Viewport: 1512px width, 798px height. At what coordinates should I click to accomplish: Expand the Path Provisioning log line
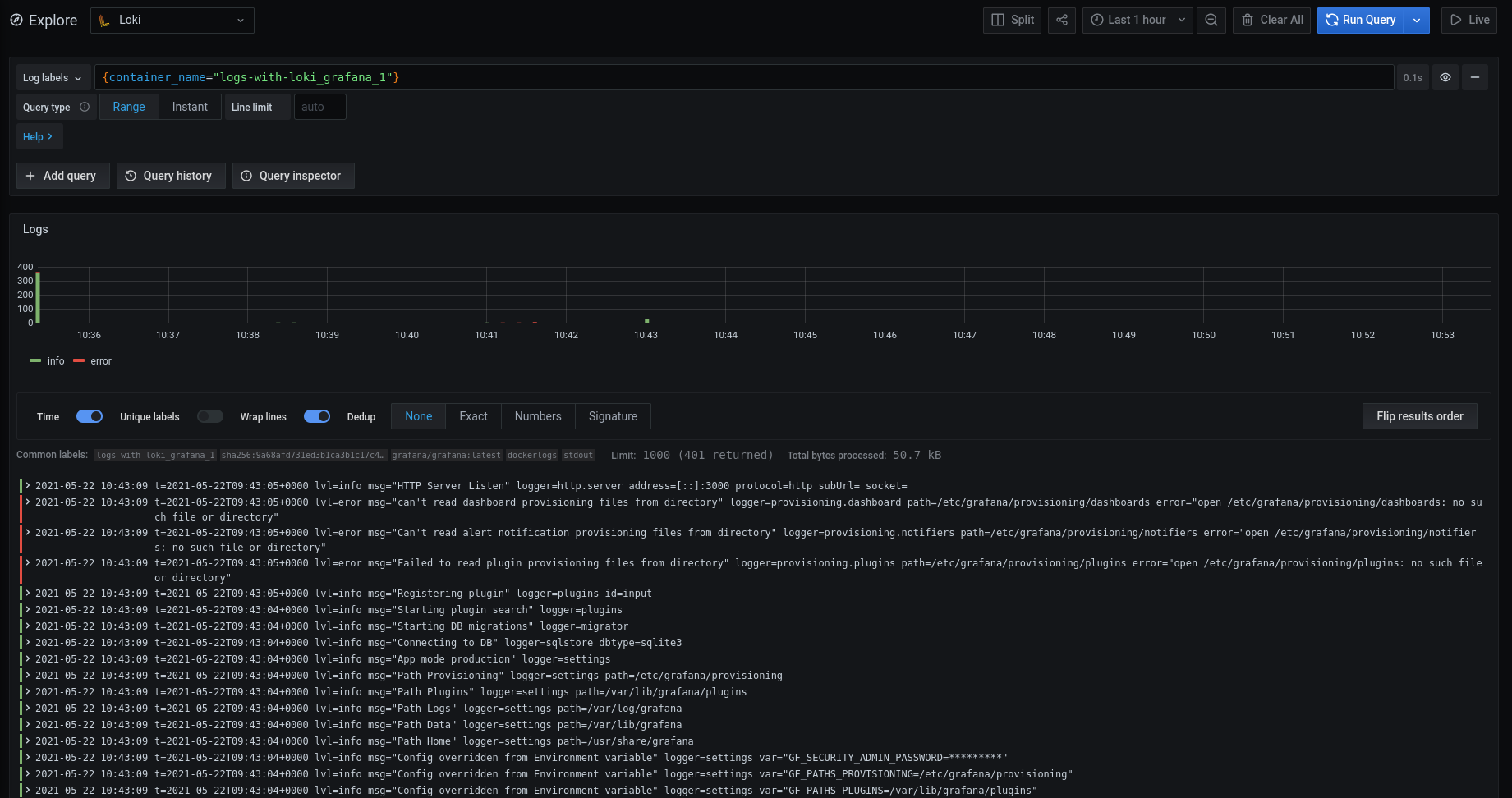[x=28, y=676]
